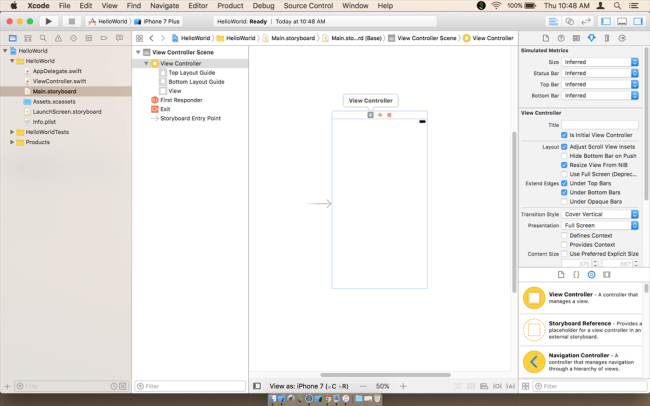The image size is (650, 406).
Task: Run the app with the Play button
Action: pos(49,21)
